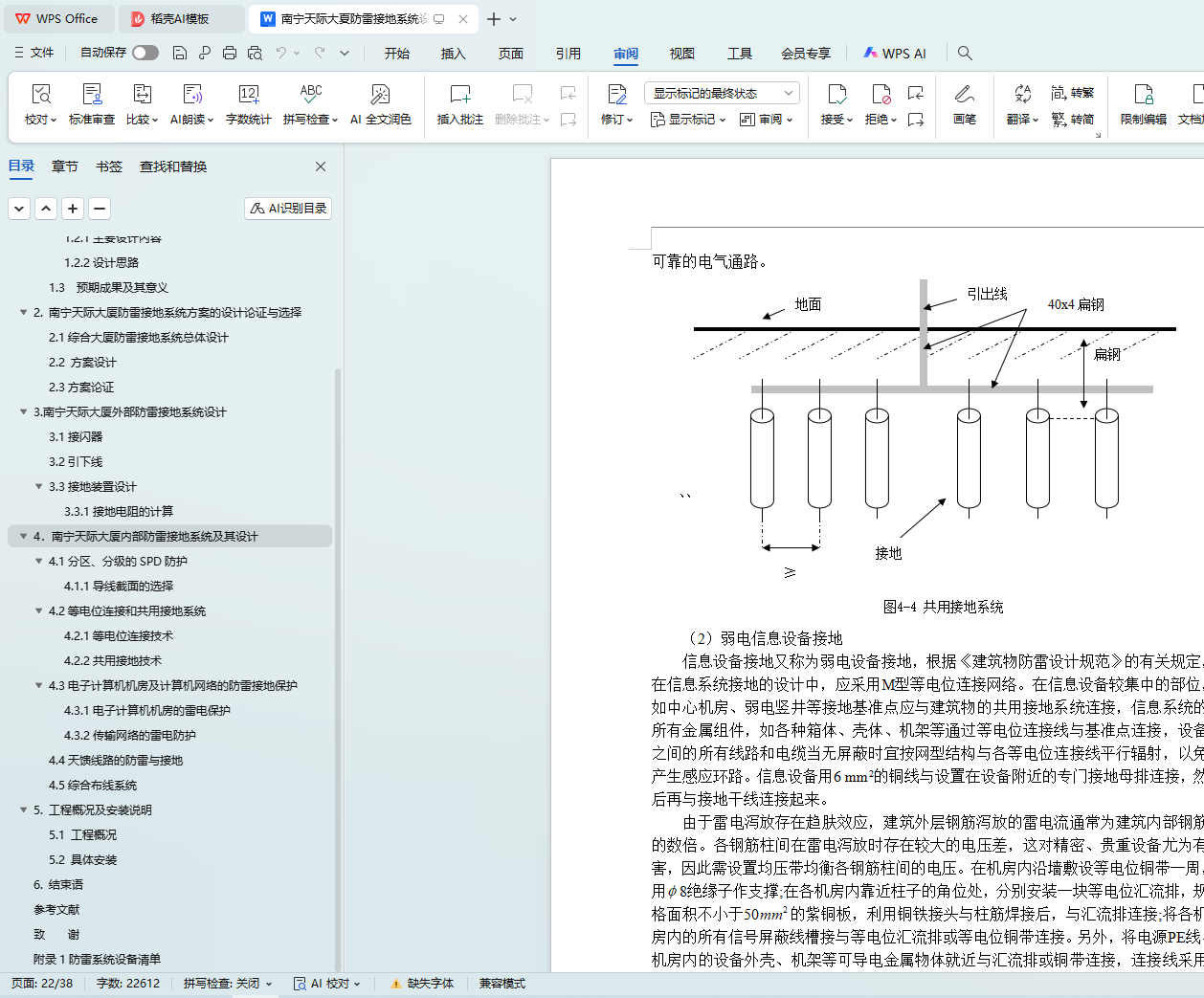
Task: Switch to the 视图 ribbon tab
Action: pos(681,54)
